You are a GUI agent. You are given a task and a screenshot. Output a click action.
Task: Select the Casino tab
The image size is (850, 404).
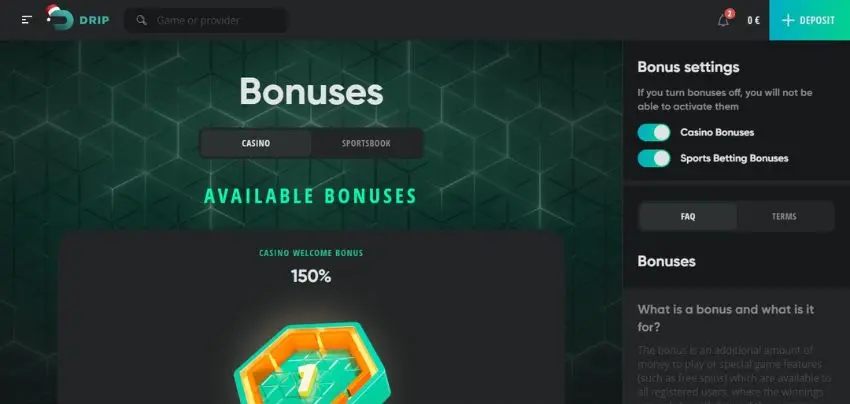pos(256,143)
